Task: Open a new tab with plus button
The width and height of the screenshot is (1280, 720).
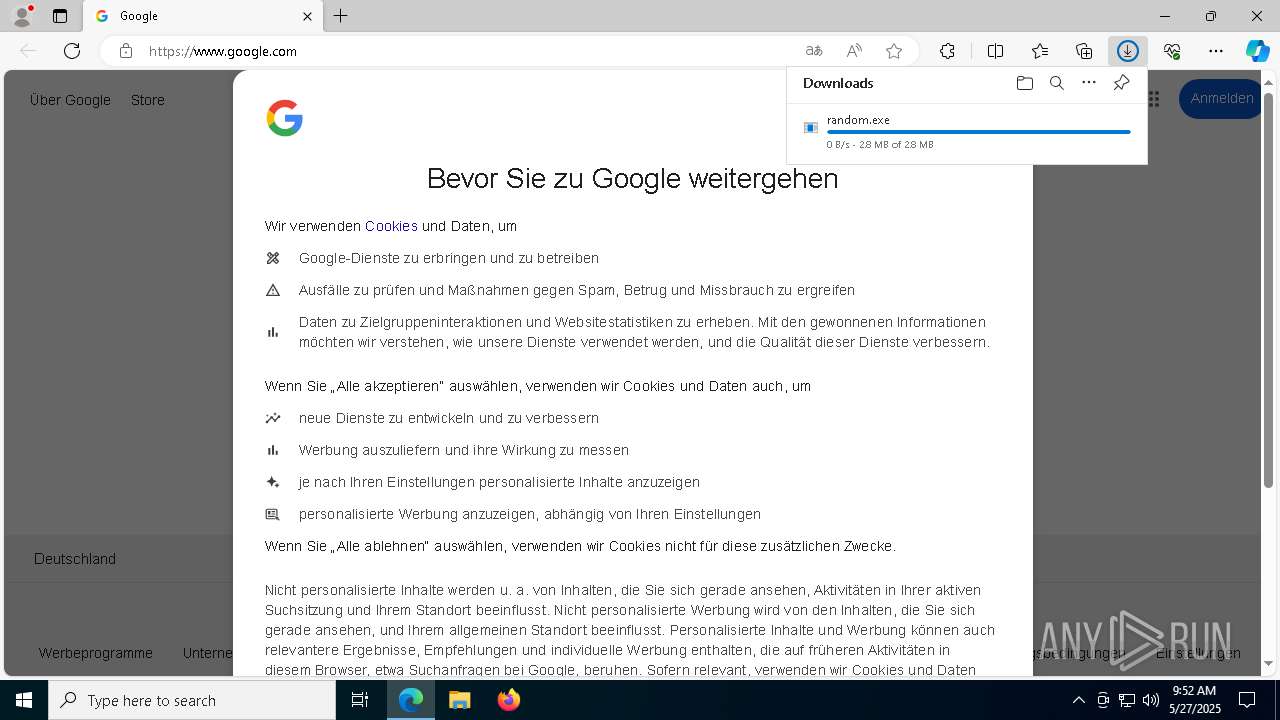Action: pyautogui.click(x=341, y=16)
